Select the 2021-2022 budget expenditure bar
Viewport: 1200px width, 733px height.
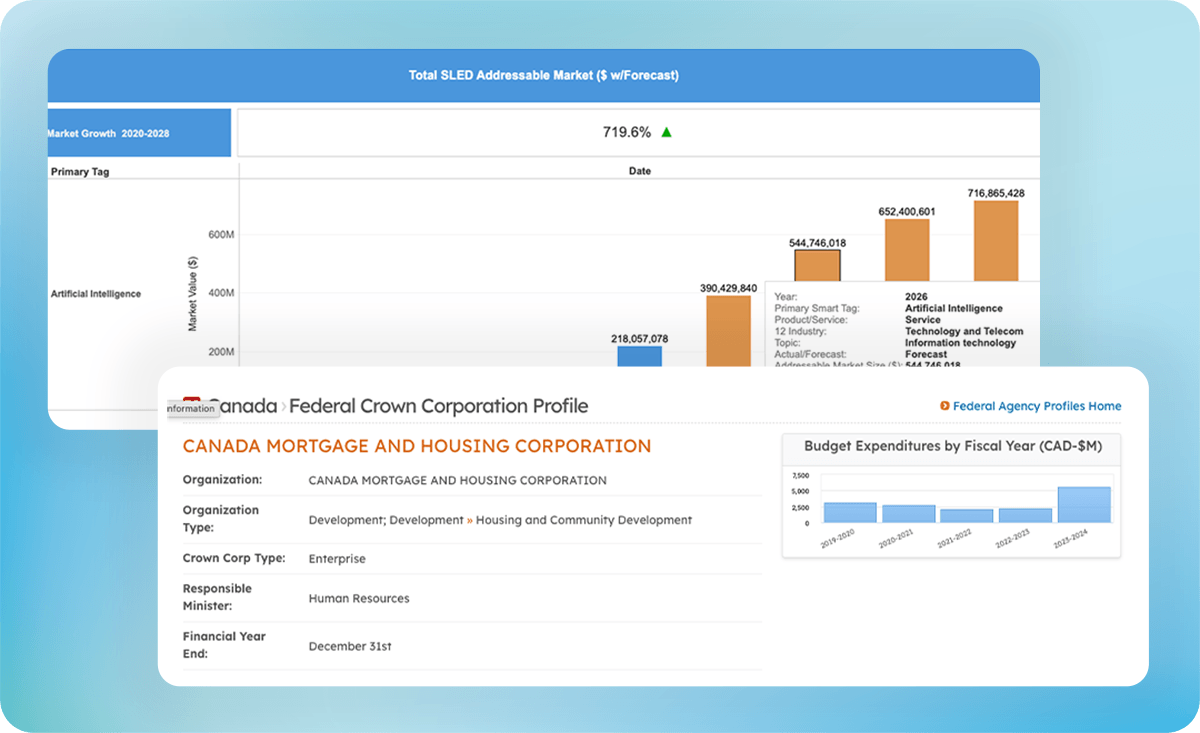967,516
